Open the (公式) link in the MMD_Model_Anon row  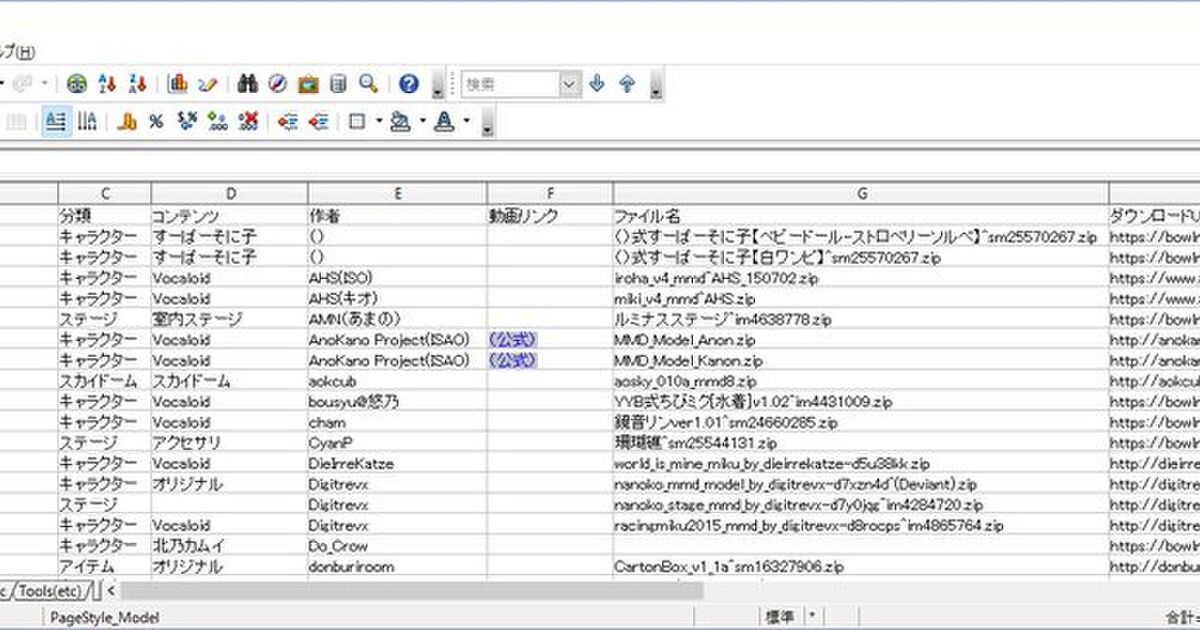[x=512, y=339]
